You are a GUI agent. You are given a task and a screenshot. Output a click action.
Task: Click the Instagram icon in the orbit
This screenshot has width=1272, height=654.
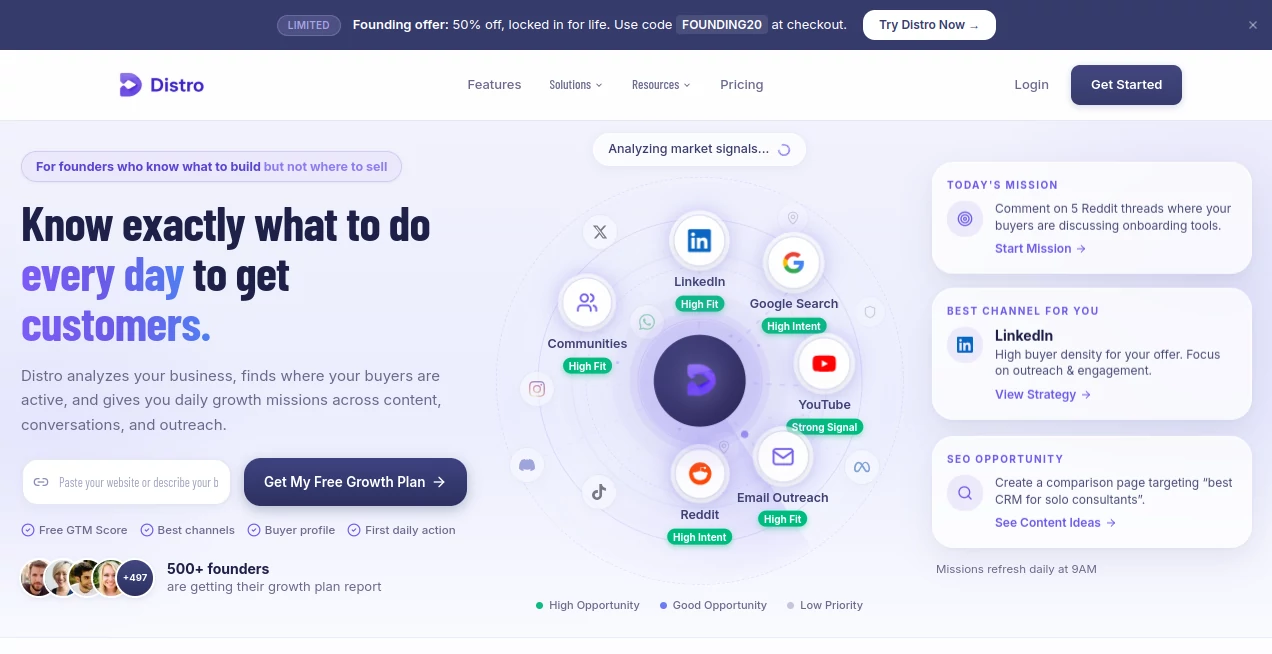[x=537, y=389]
